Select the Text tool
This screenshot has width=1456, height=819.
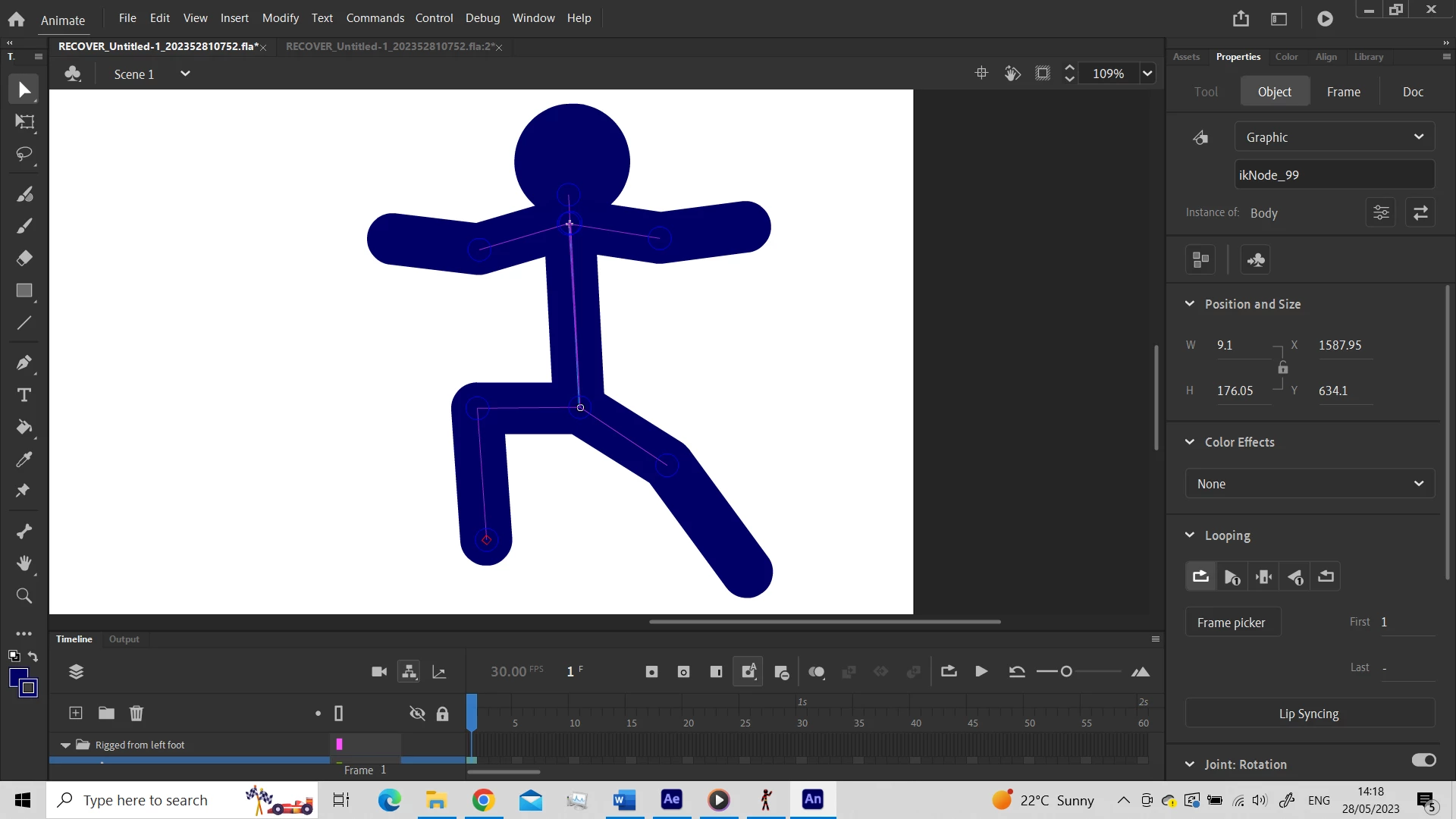pos(24,395)
